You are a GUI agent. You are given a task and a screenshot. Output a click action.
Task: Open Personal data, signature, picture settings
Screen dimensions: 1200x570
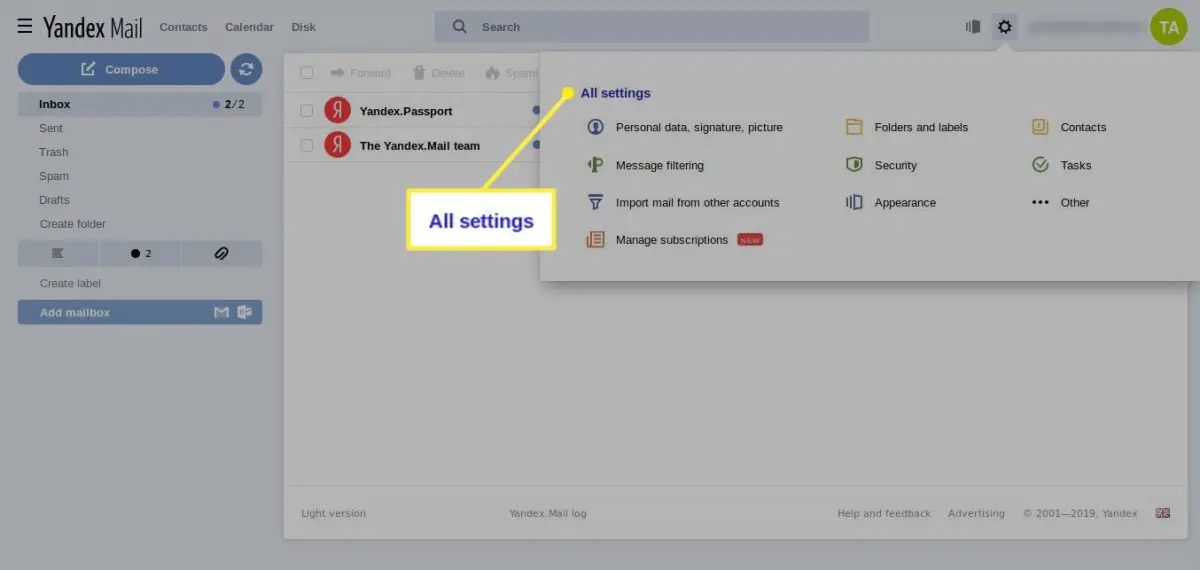699,127
